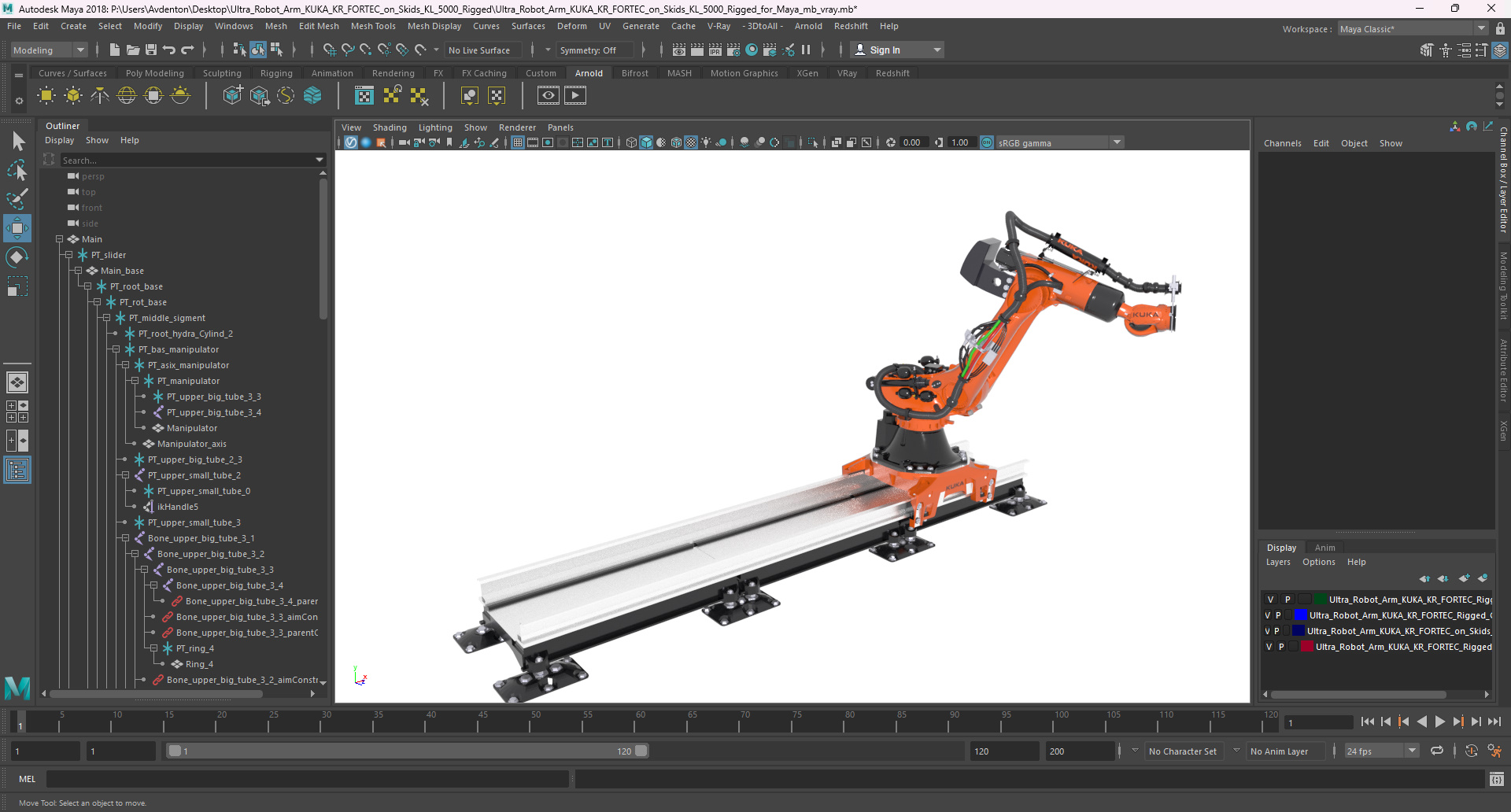Pick the Paint selection tool
Image resolution: width=1511 pixels, height=812 pixels.
17,198
